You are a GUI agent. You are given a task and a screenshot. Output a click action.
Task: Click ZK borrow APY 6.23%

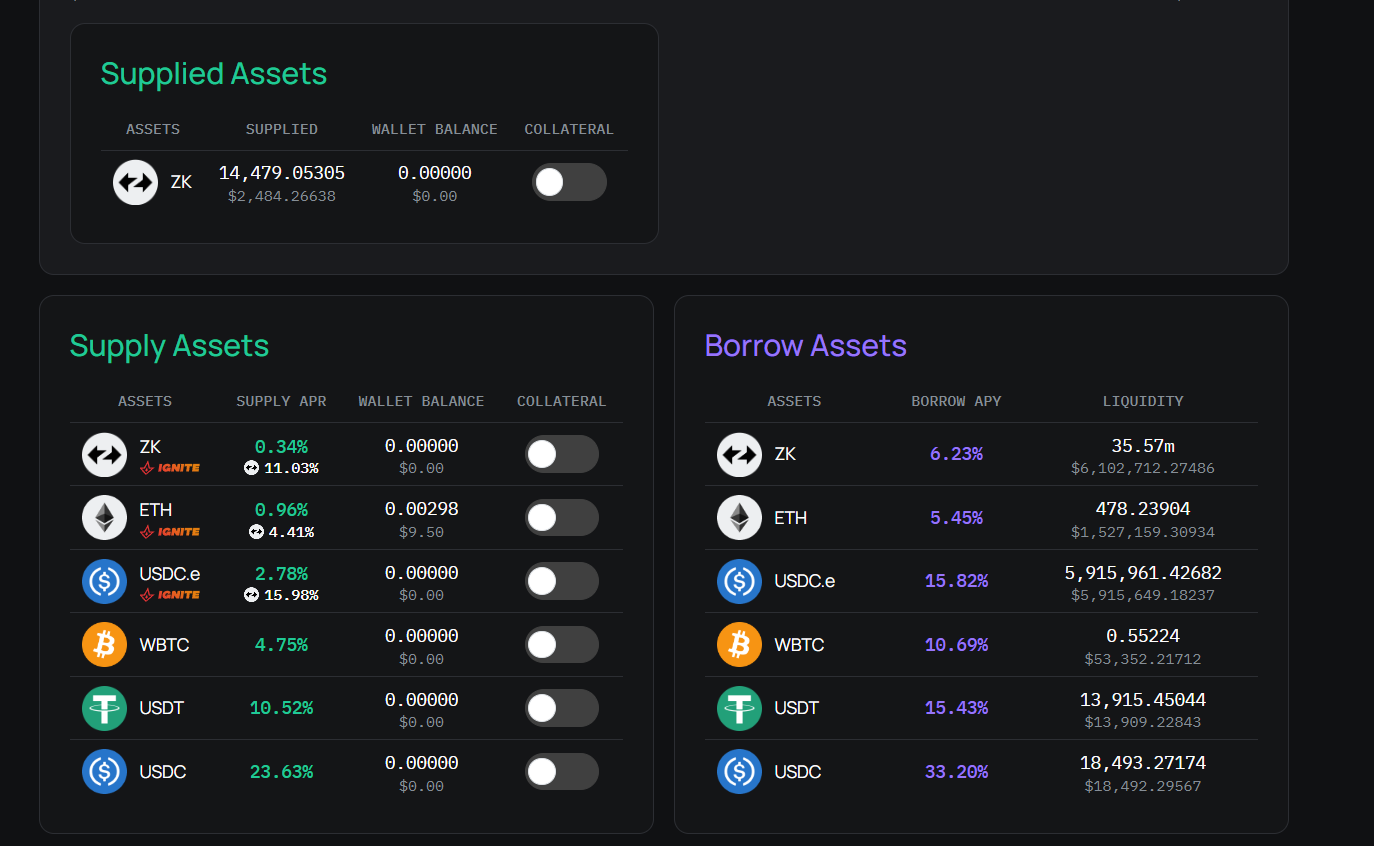coord(956,454)
